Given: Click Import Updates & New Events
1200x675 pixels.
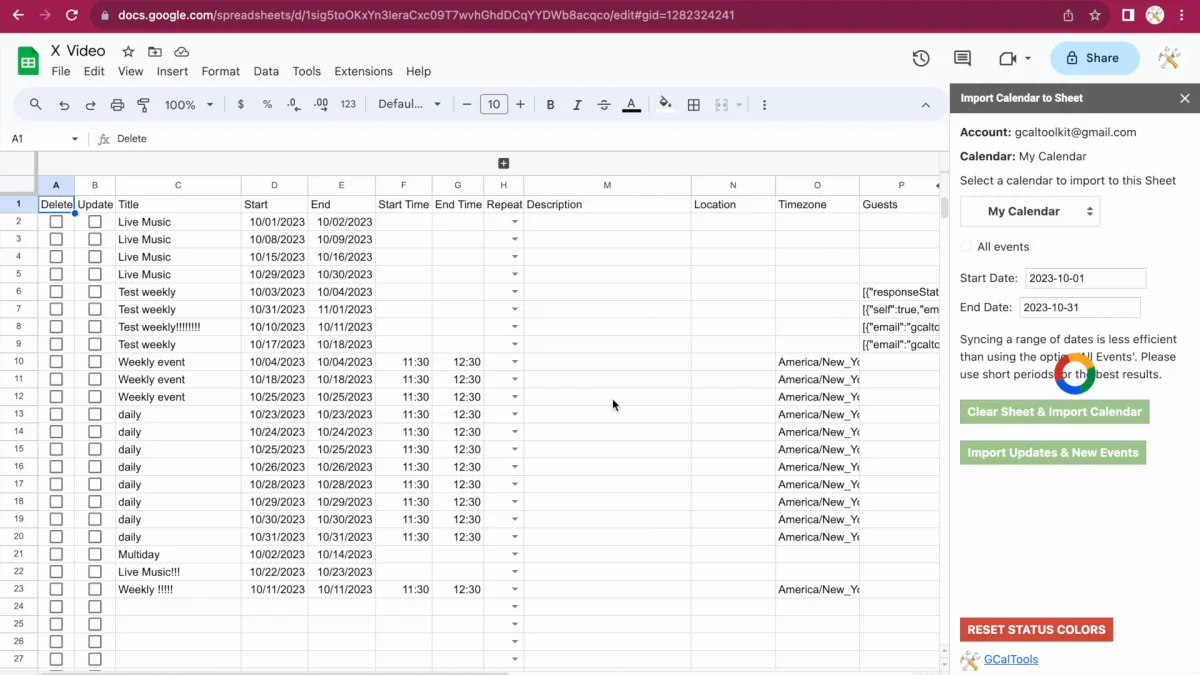Looking at the screenshot, I should pos(1053,453).
